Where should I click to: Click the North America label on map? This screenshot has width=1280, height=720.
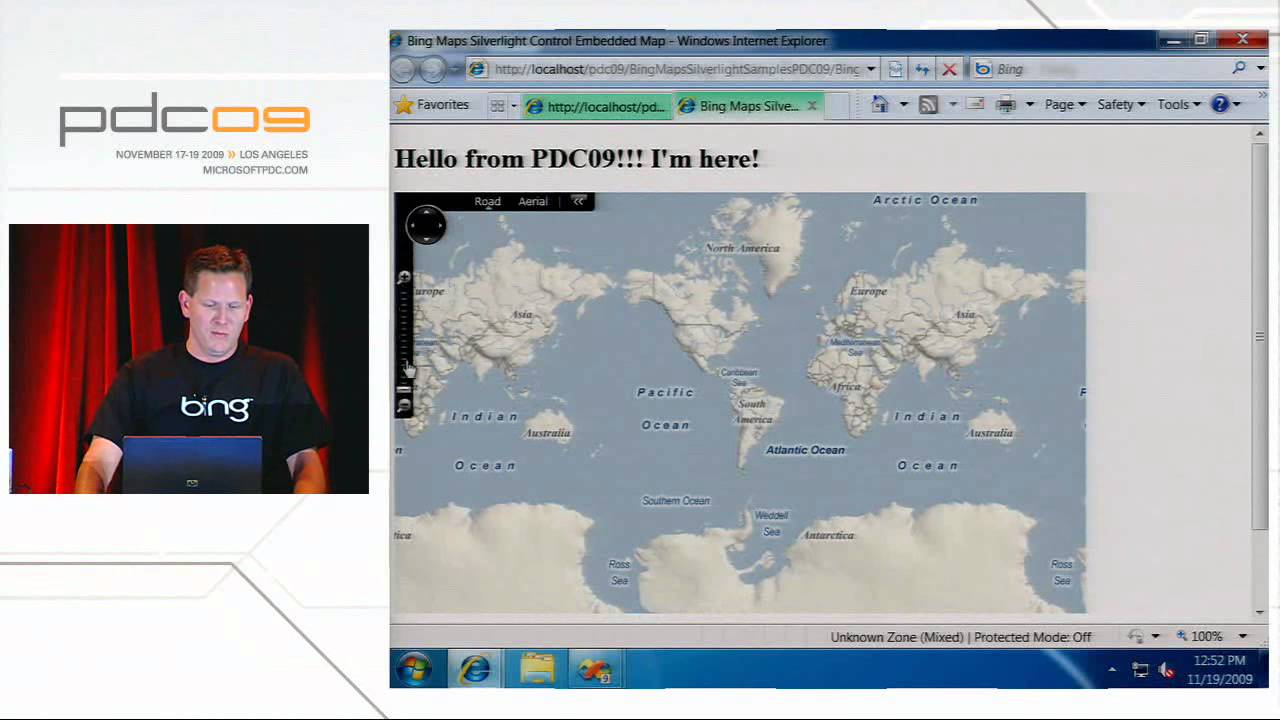pyautogui.click(x=742, y=248)
